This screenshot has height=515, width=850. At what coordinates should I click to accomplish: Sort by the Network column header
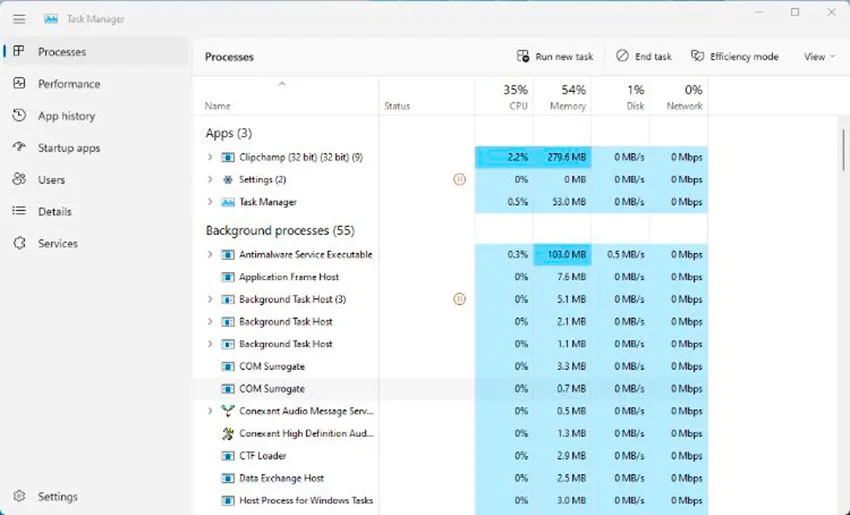pyautogui.click(x=679, y=96)
